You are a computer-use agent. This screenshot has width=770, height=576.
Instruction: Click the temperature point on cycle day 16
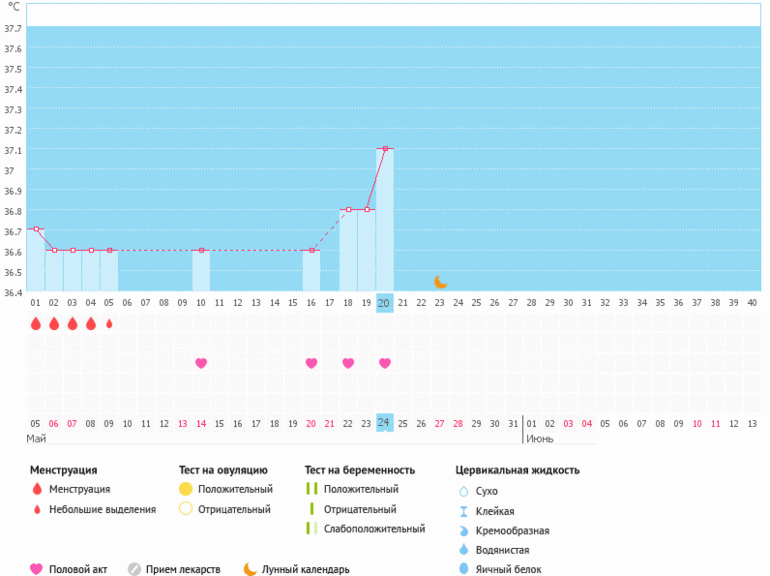[x=312, y=250]
